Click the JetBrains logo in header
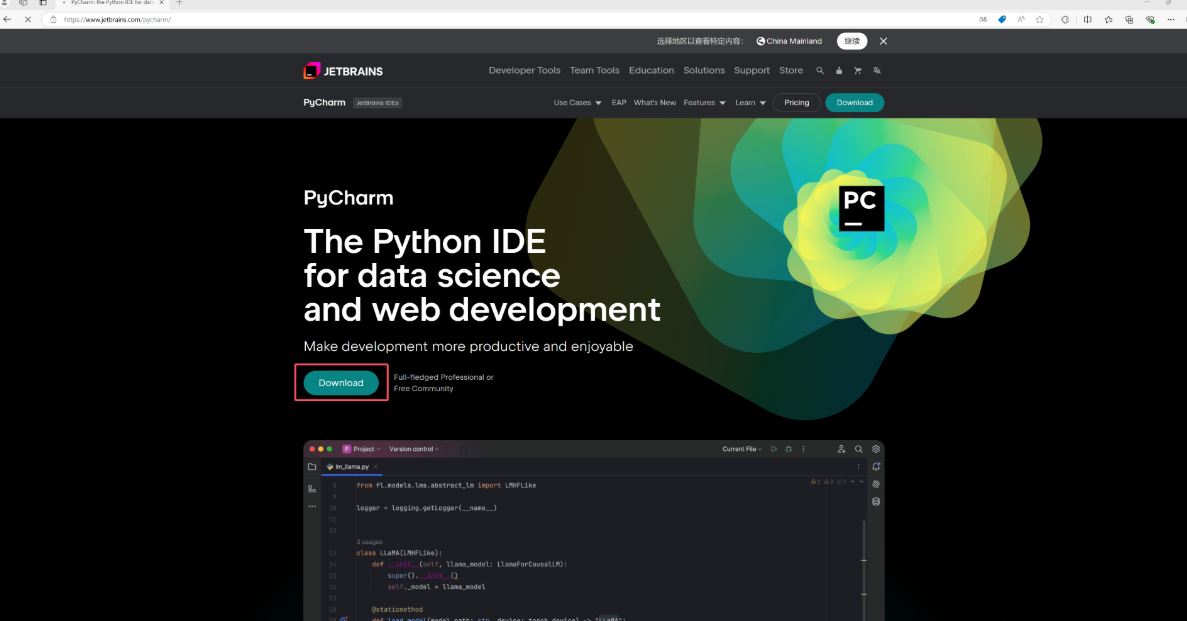 pos(343,71)
